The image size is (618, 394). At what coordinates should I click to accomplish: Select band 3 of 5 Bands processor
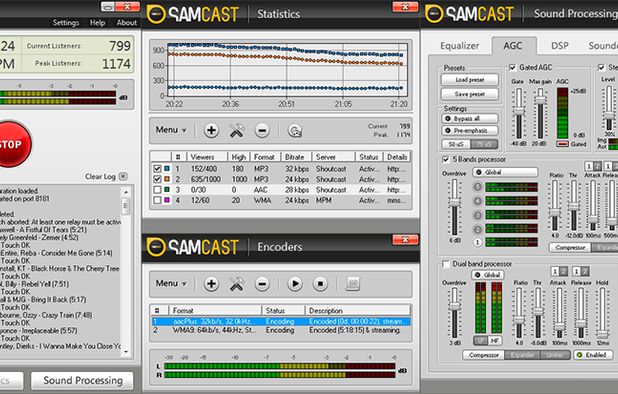[x=477, y=215]
